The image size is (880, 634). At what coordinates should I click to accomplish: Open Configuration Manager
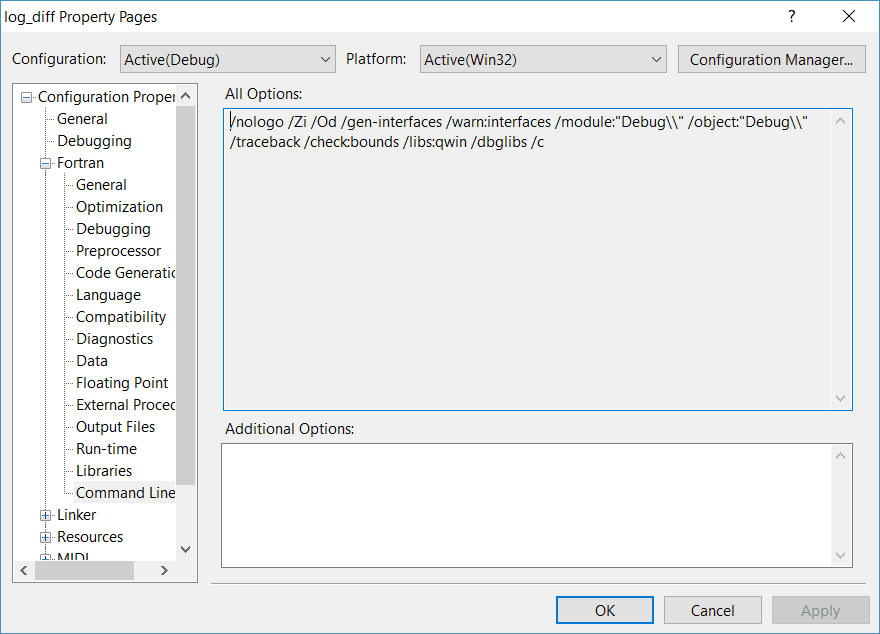(x=771, y=59)
